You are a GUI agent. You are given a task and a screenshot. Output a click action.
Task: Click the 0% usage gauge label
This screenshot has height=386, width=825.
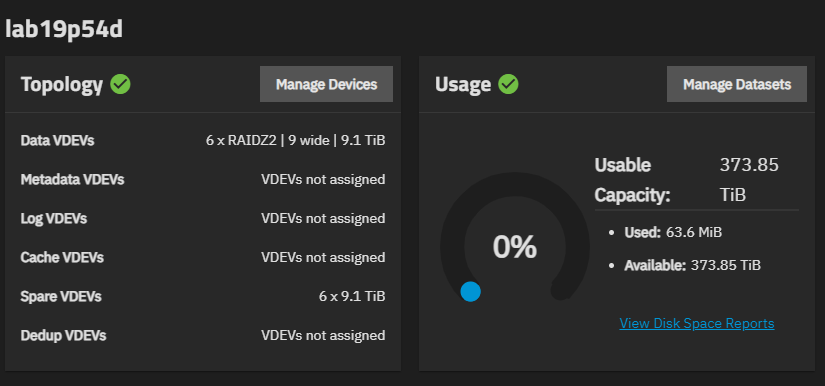pyautogui.click(x=515, y=247)
